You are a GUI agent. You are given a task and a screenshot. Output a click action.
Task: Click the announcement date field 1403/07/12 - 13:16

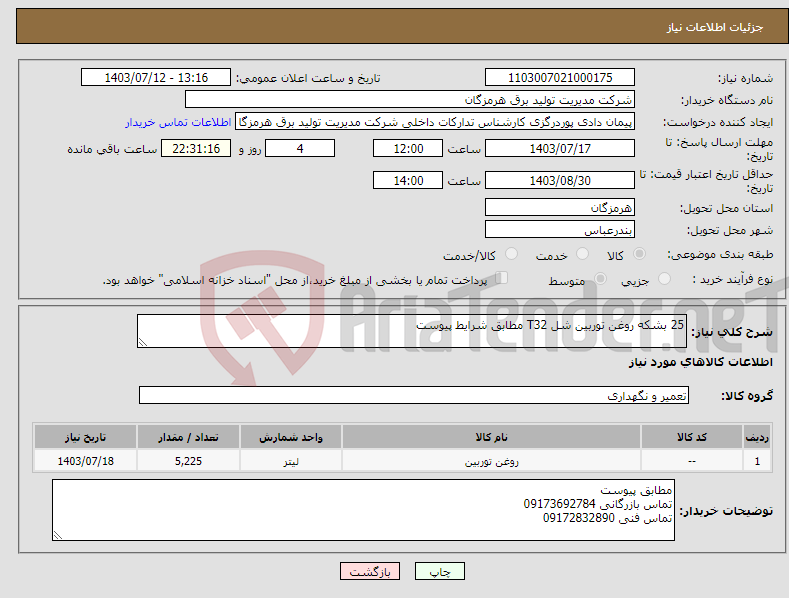pos(156,78)
